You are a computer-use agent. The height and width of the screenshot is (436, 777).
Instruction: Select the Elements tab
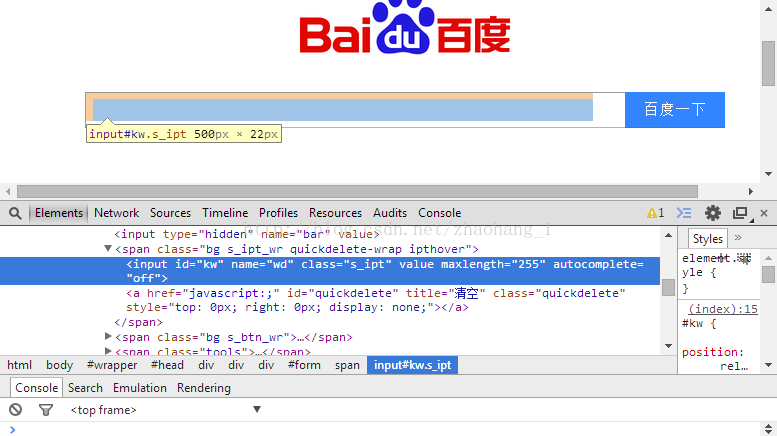pyautogui.click(x=59, y=213)
